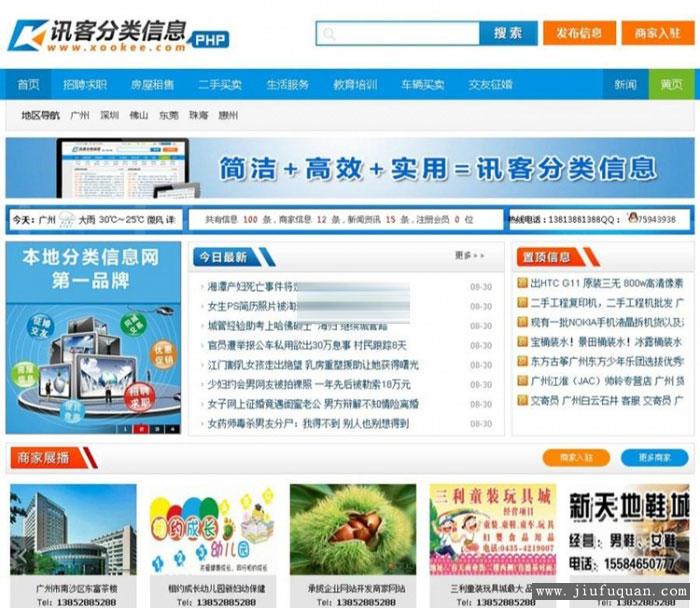700x608 pixels.
Task: Open the green 黄页 navigation tab
Action: coord(671,84)
